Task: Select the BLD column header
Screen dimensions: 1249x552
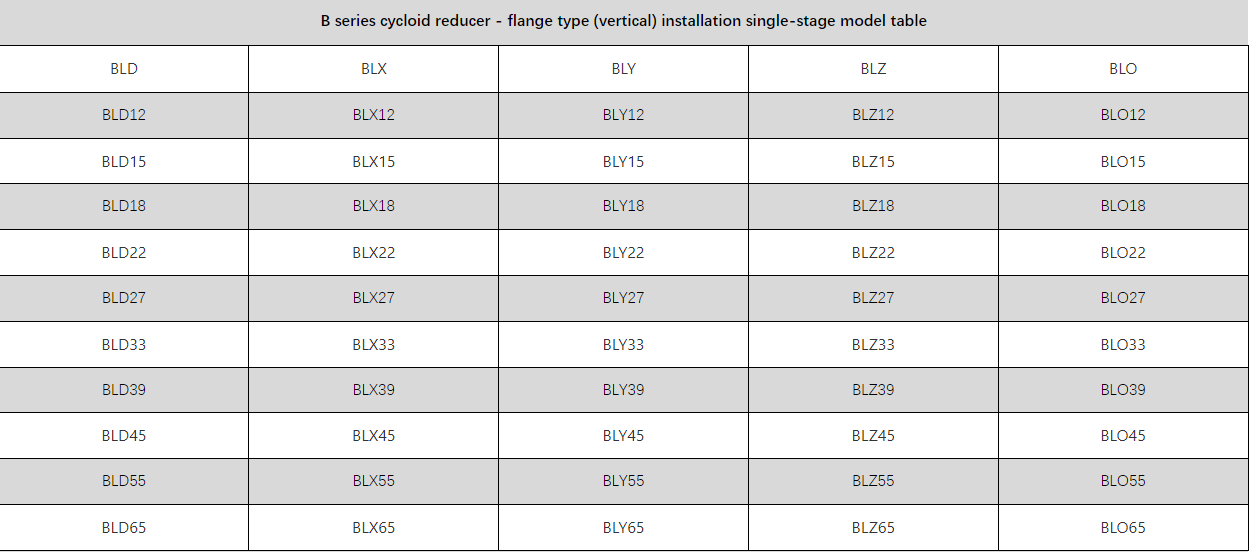Action: [x=124, y=69]
